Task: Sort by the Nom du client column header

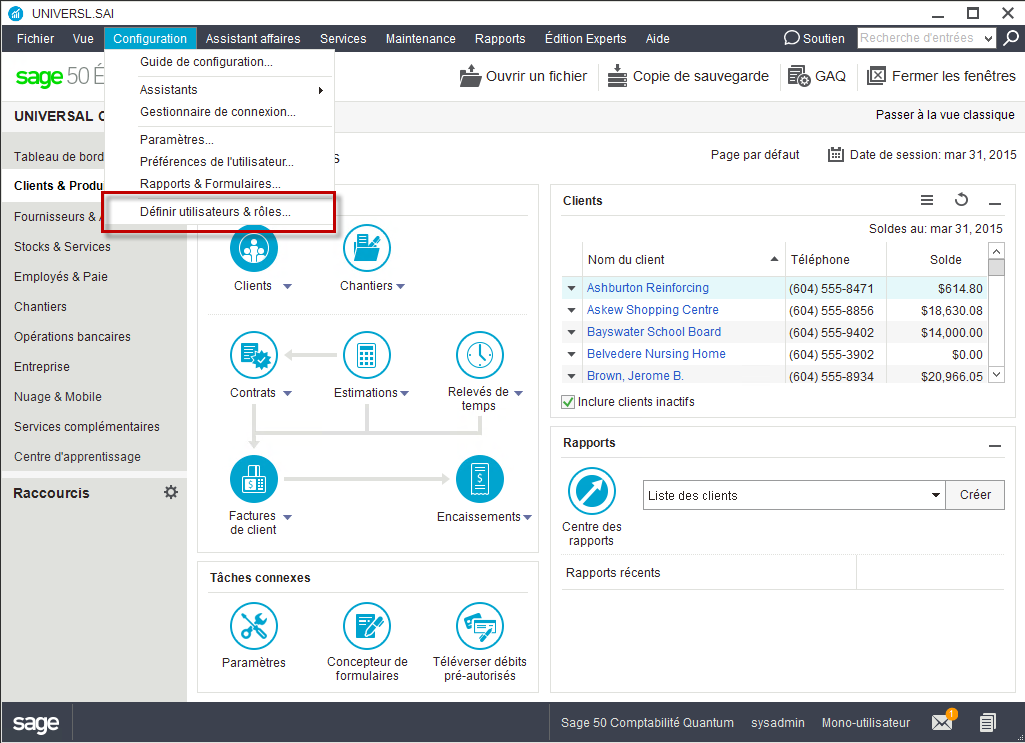Action: [x=680, y=260]
